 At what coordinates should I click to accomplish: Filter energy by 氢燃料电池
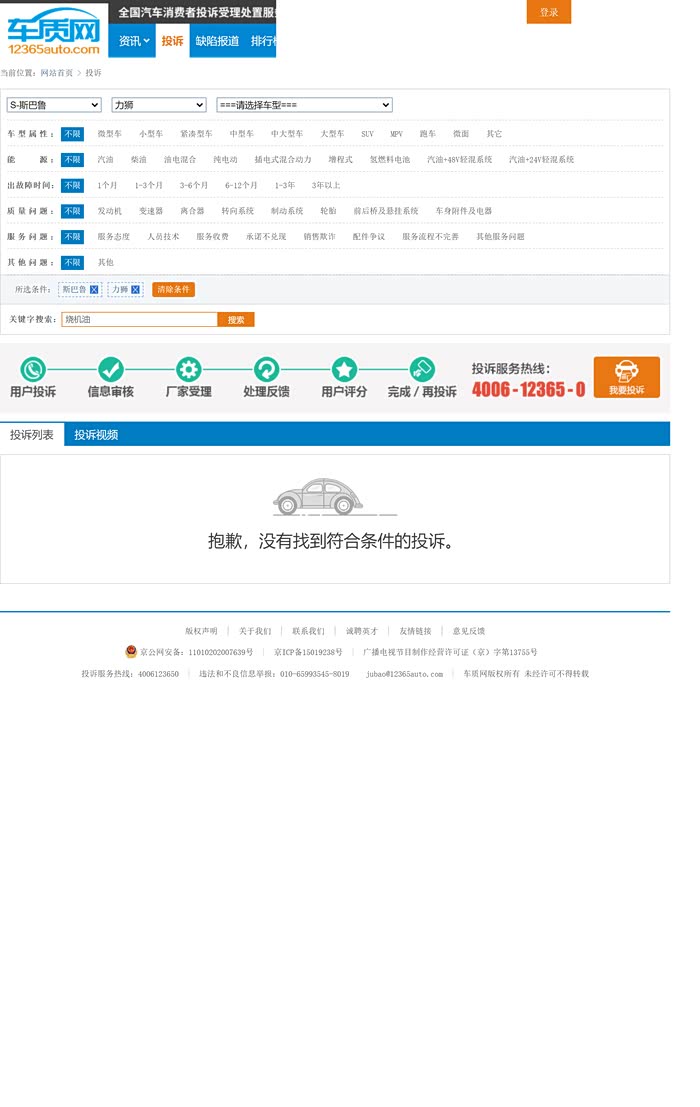tap(390, 160)
